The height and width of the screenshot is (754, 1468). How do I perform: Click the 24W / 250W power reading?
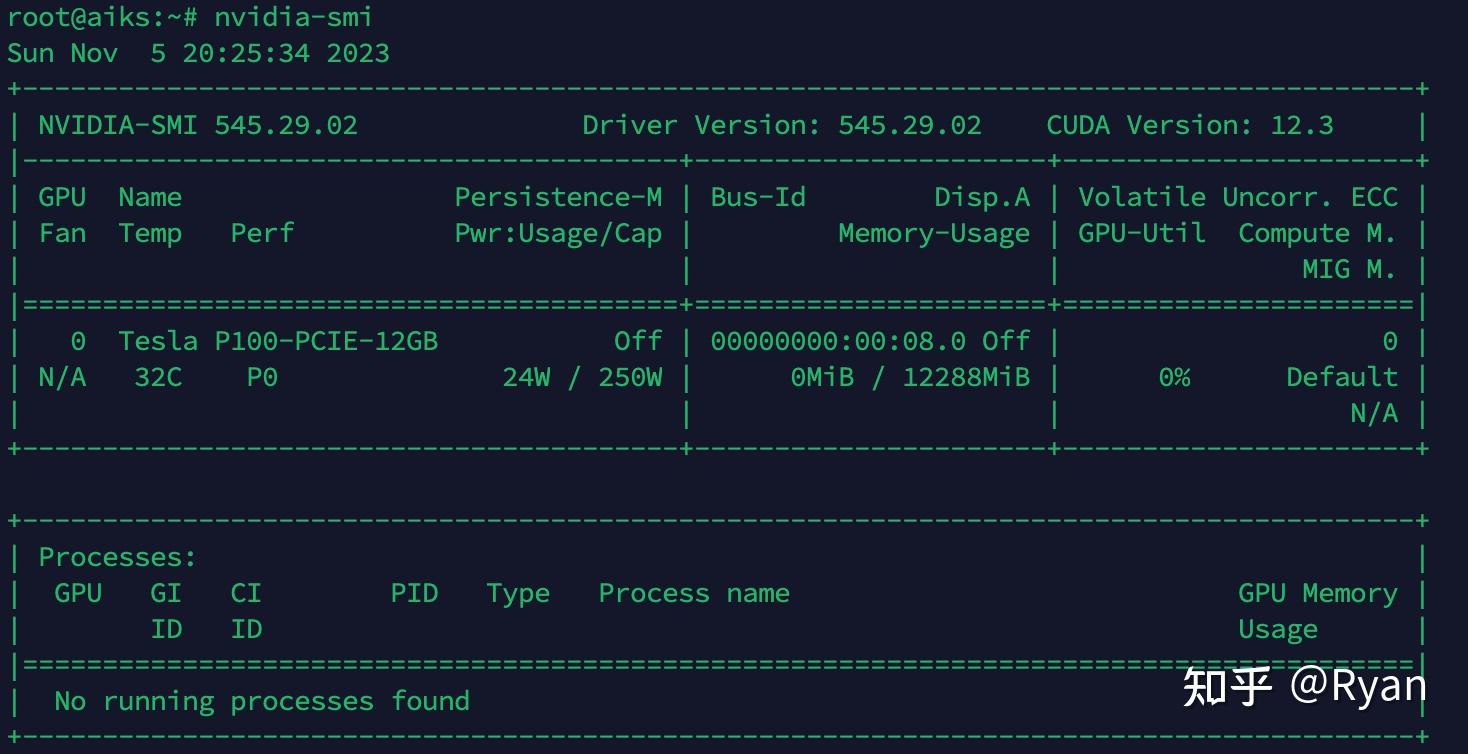click(583, 376)
